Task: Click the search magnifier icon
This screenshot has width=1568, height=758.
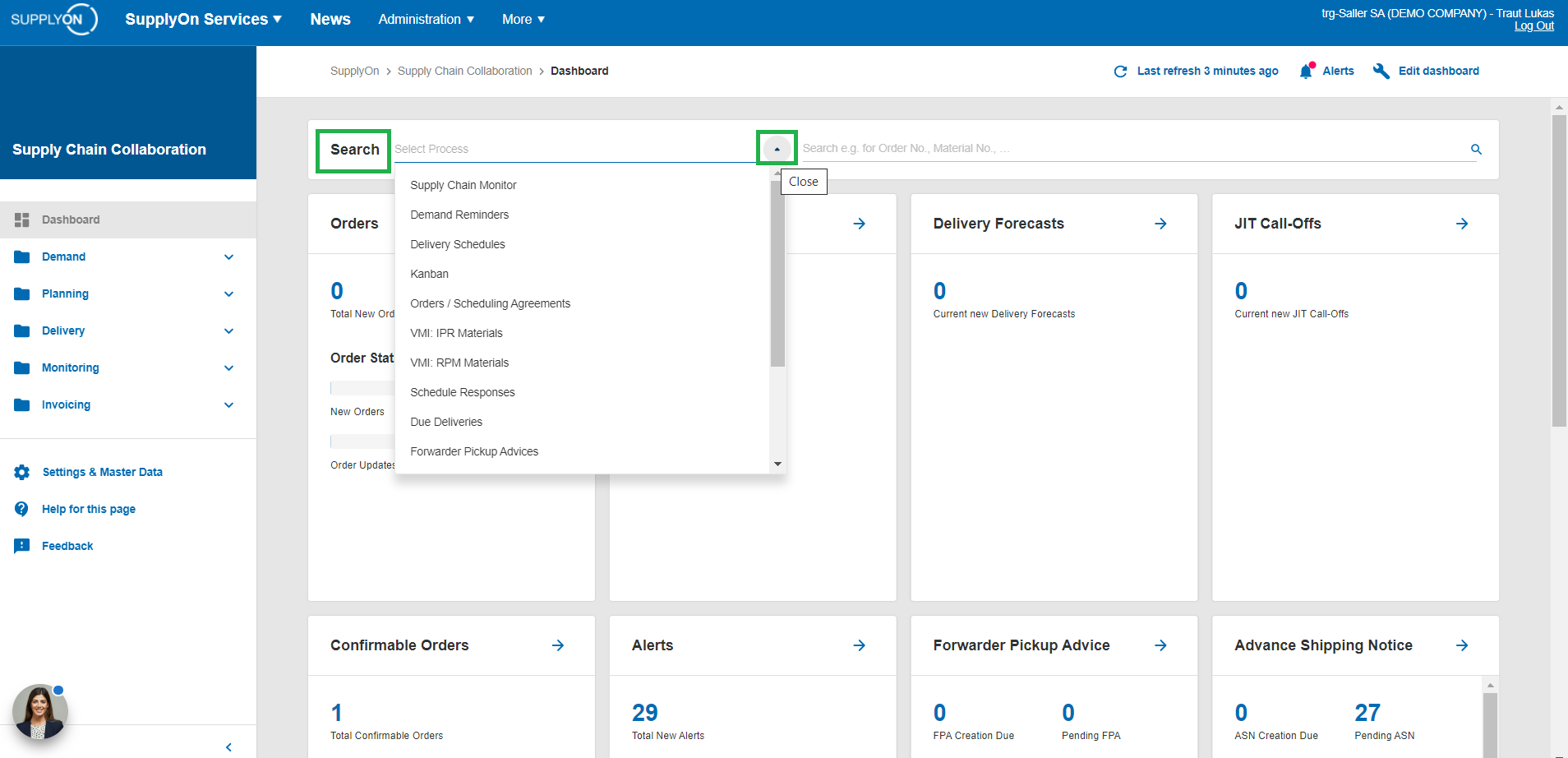Action: (x=1476, y=149)
